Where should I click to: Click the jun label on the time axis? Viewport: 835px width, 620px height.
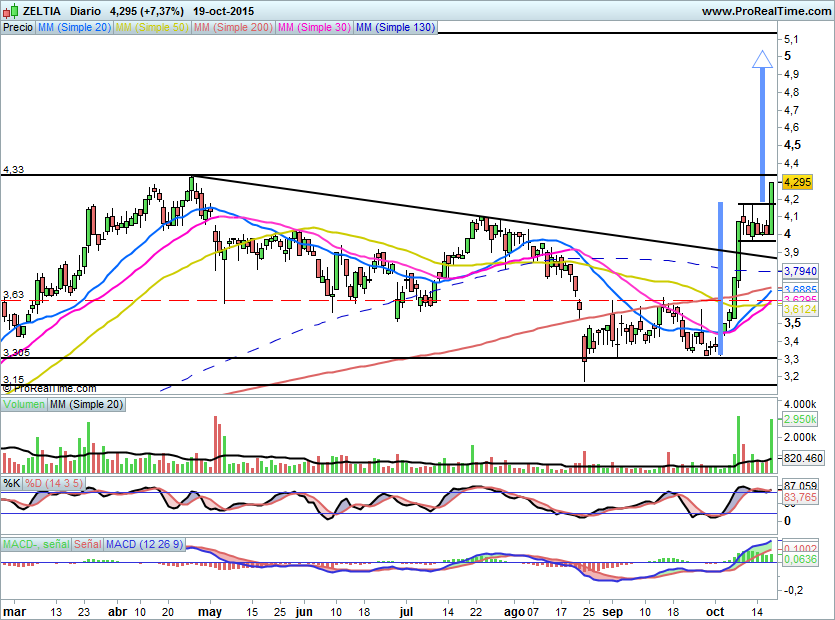click(304, 611)
